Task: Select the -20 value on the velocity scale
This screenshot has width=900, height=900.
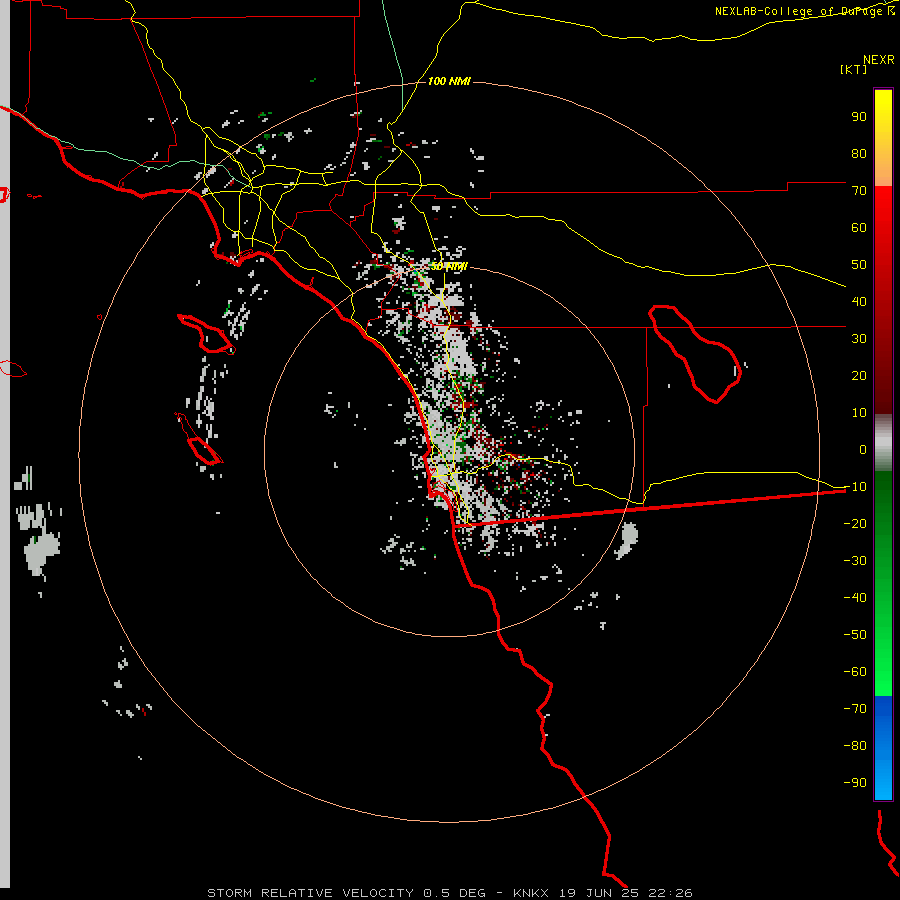Action: [855, 523]
